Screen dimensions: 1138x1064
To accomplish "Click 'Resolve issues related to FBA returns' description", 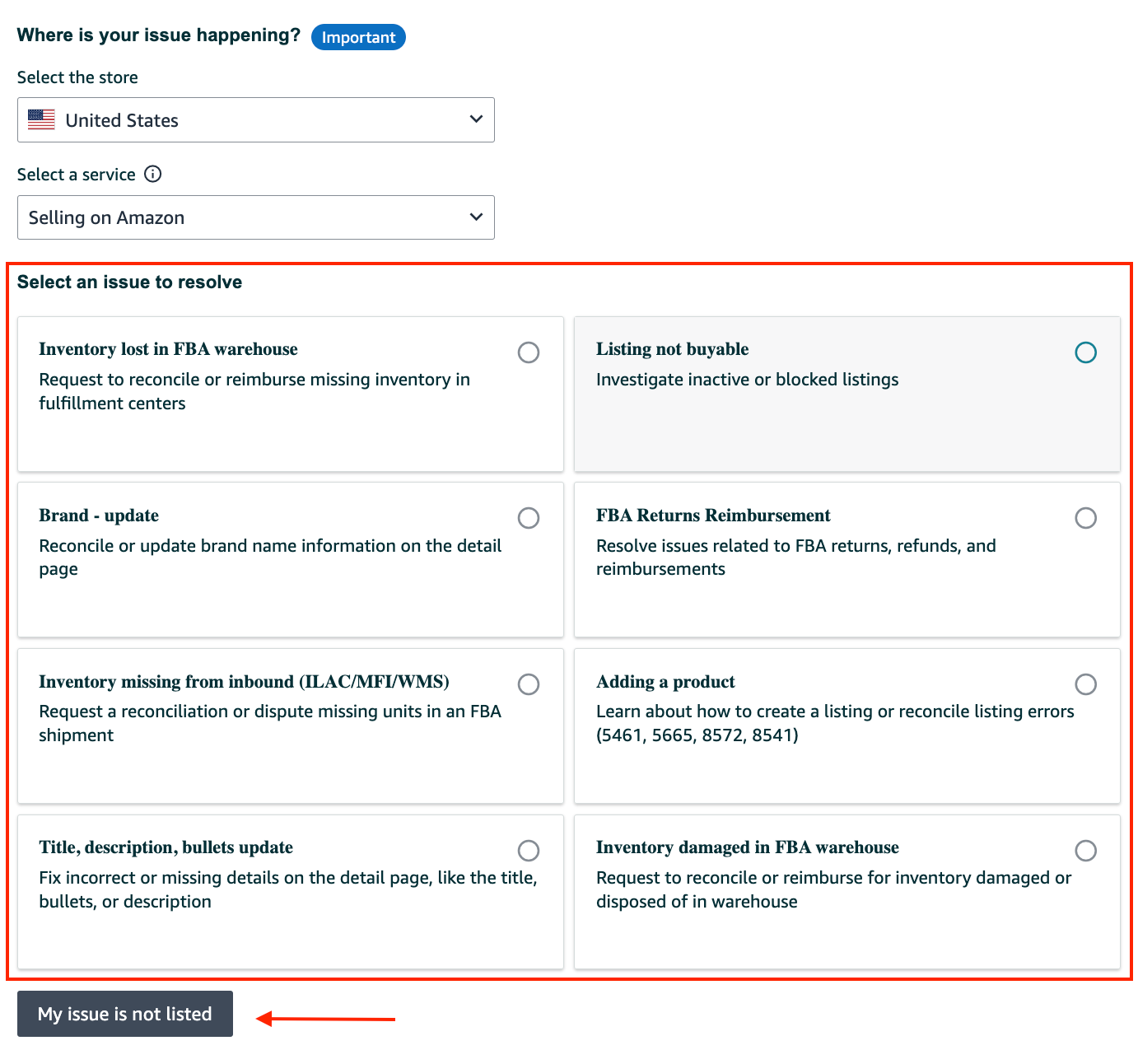I will (796, 558).
